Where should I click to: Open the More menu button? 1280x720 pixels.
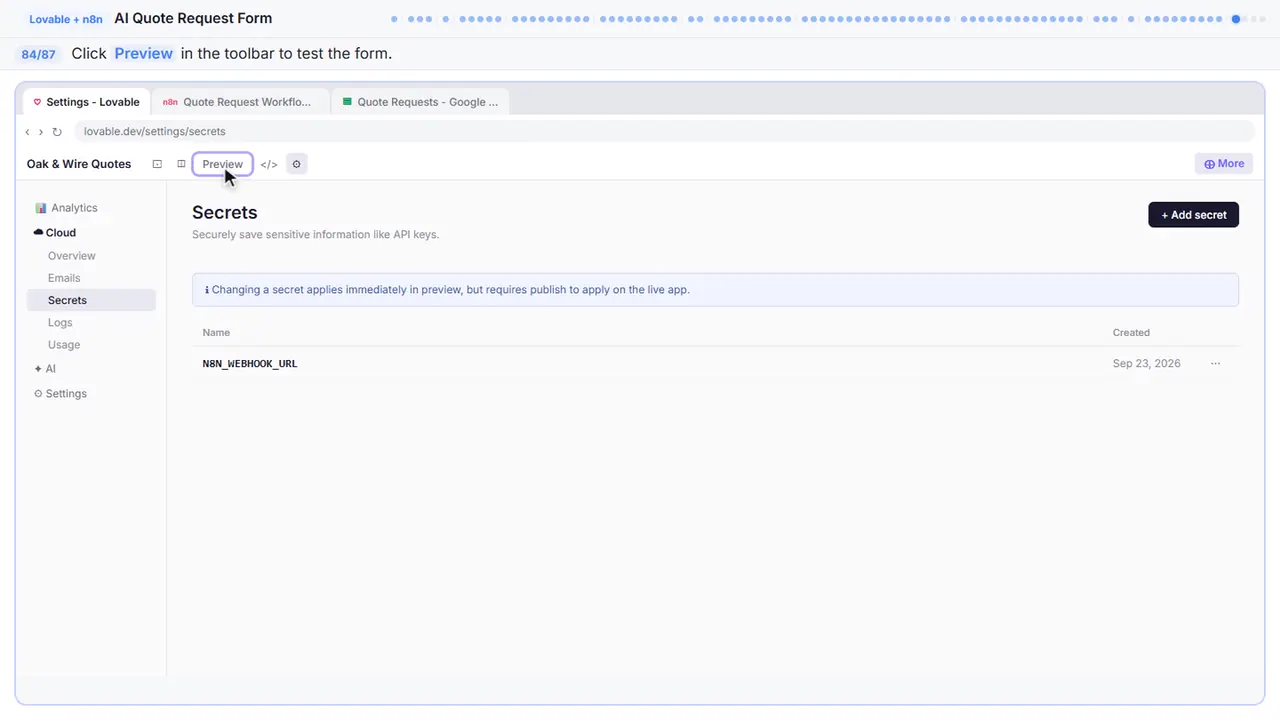coord(1224,164)
